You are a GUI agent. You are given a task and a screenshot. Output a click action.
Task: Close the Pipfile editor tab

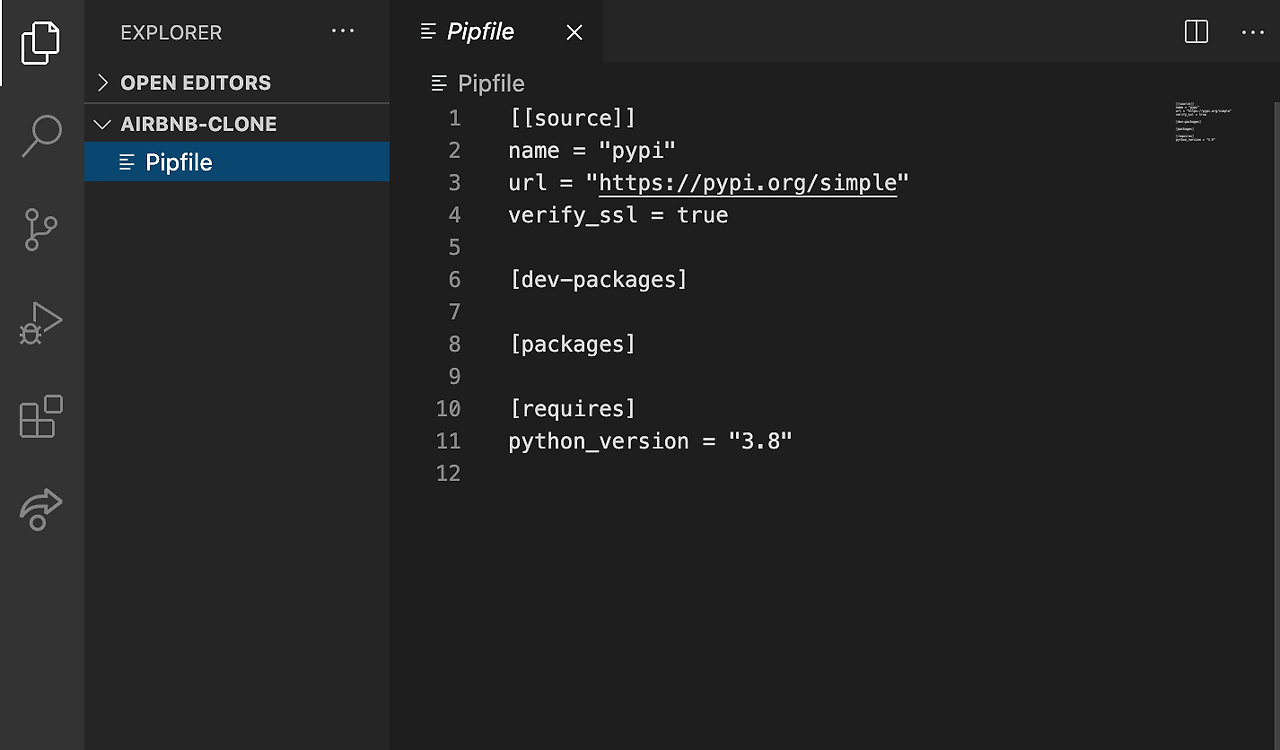click(x=574, y=32)
